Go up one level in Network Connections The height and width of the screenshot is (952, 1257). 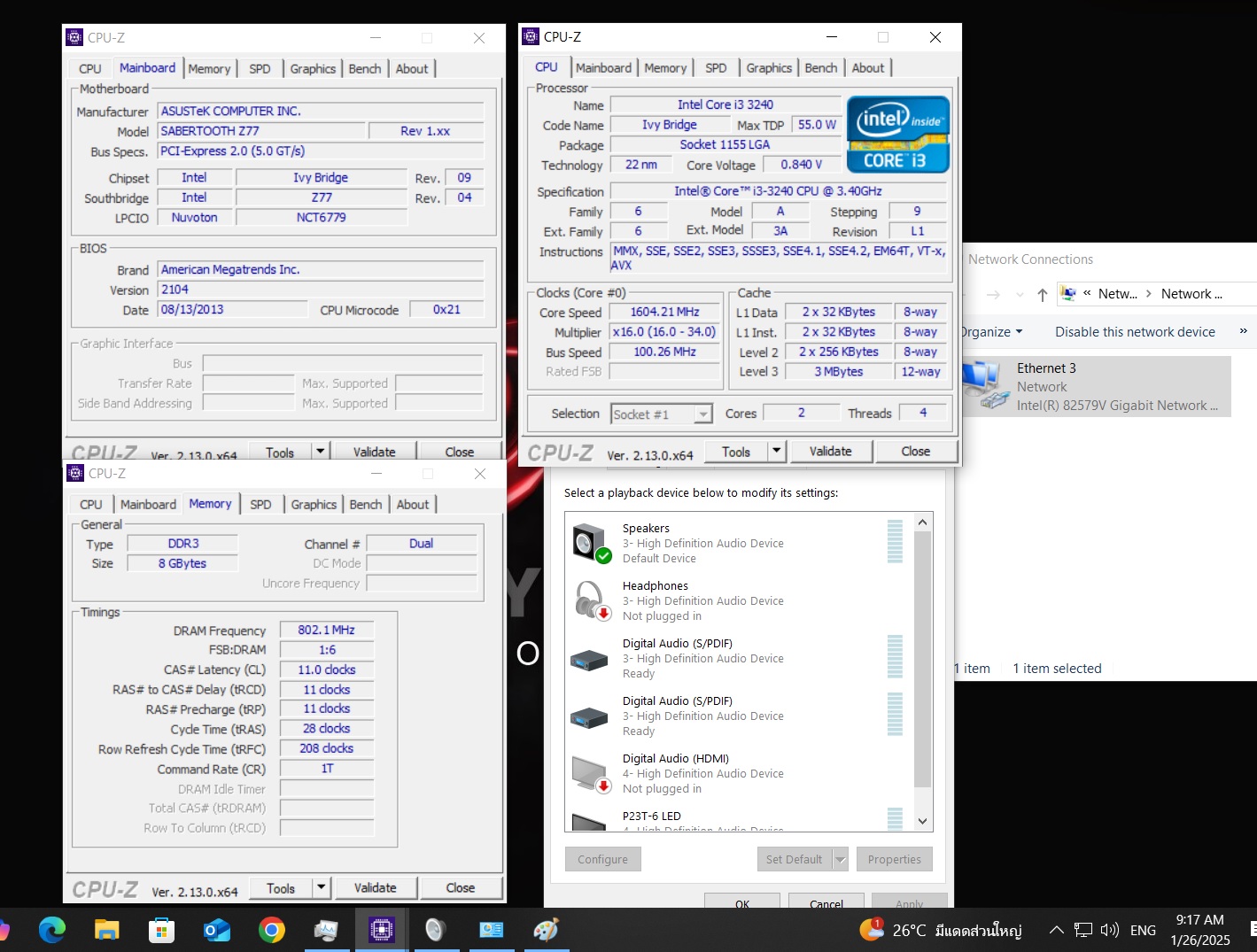[x=1042, y=295]
